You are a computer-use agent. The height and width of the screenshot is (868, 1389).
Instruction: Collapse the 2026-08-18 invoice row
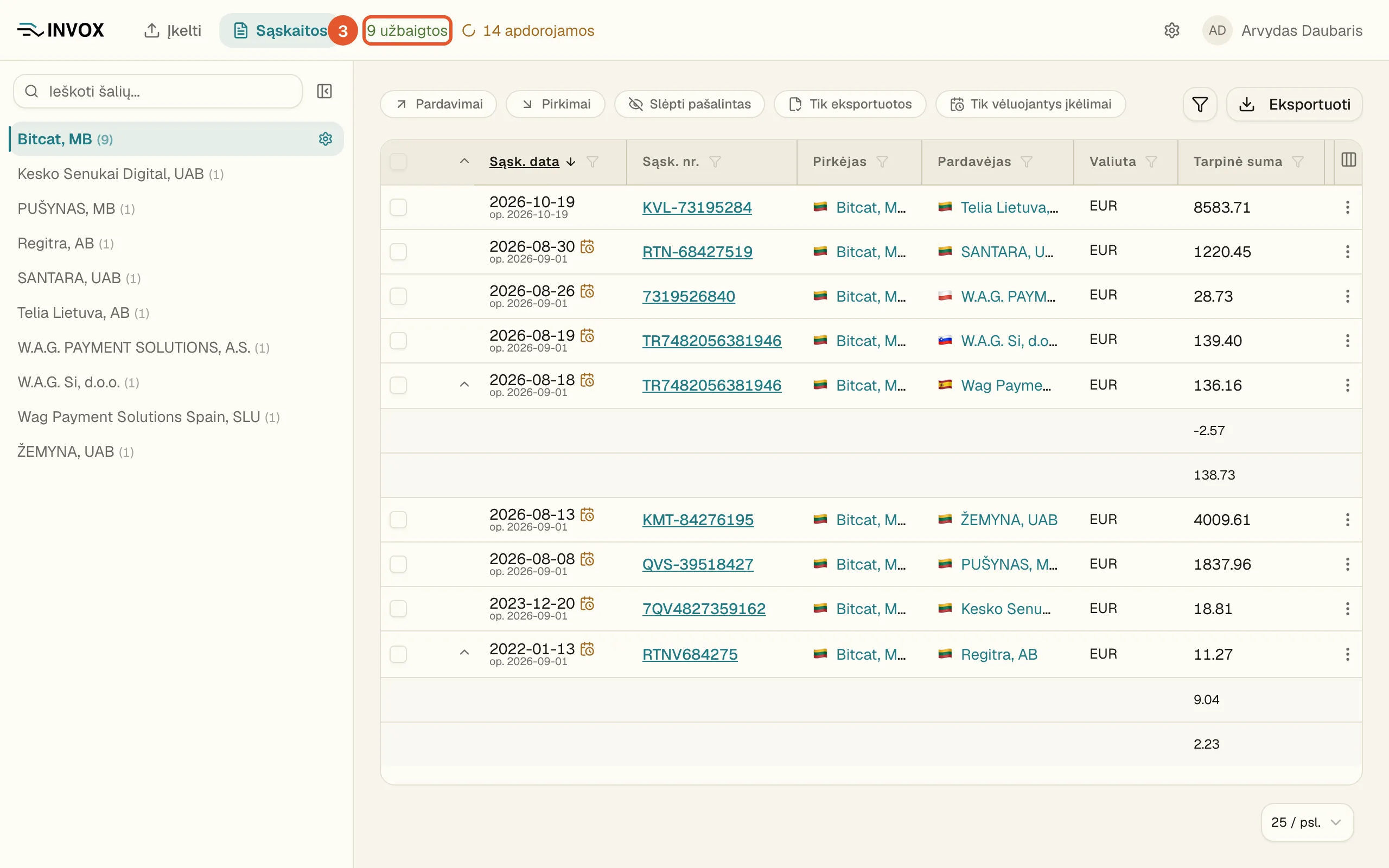[464, 385]
